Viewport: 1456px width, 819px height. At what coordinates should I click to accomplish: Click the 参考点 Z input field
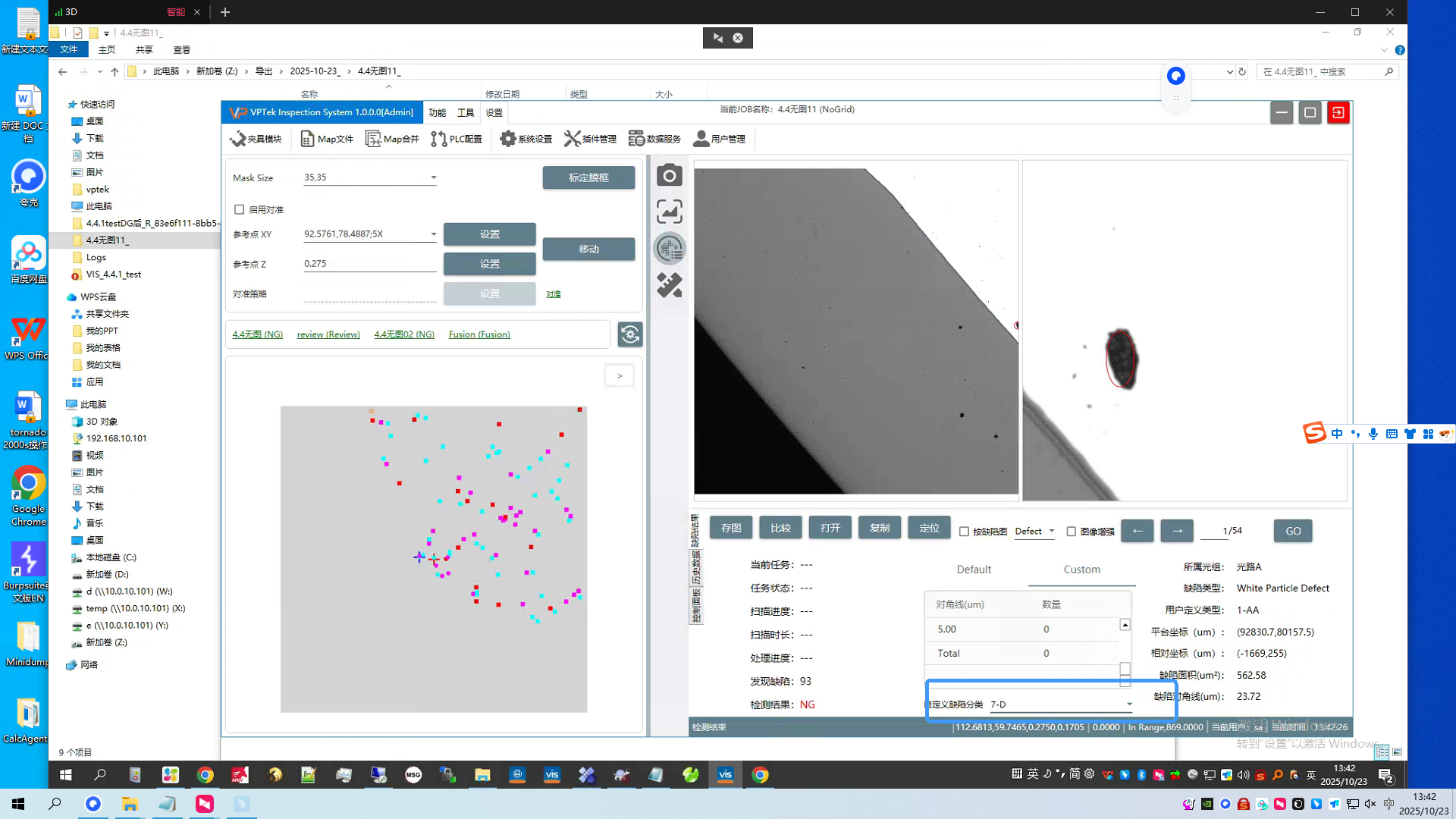(369, 264)
